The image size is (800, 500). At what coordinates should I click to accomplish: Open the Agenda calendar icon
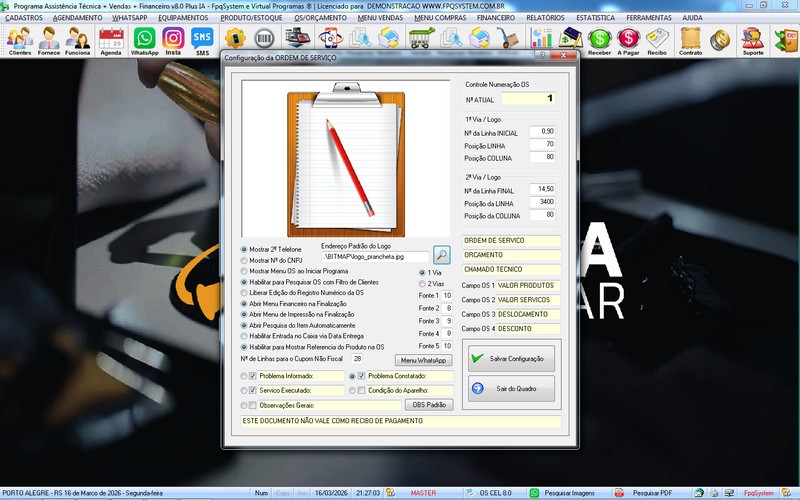click(111, 40)
